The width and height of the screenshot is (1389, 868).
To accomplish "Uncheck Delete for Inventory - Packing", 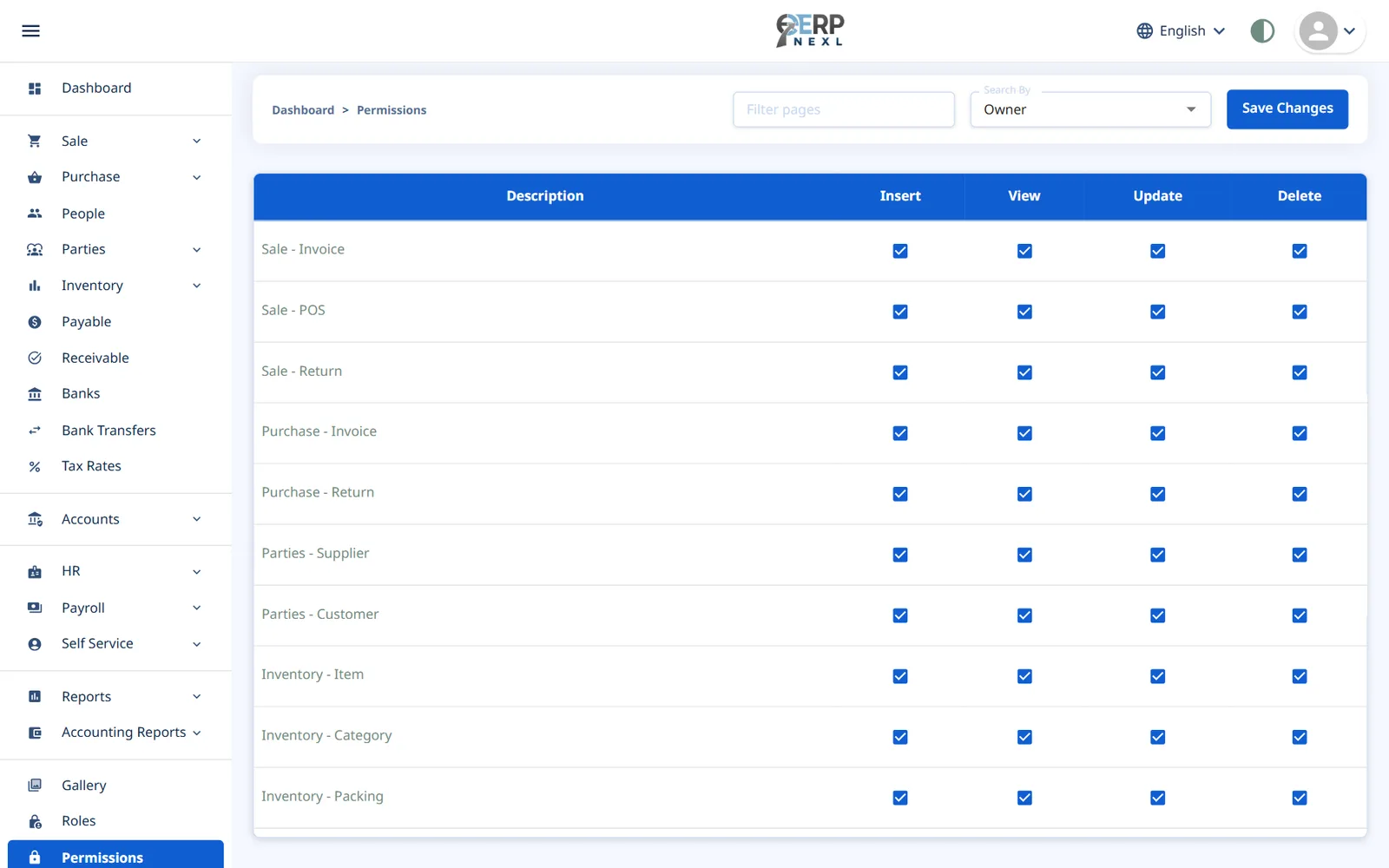I will click(1300, 798).
